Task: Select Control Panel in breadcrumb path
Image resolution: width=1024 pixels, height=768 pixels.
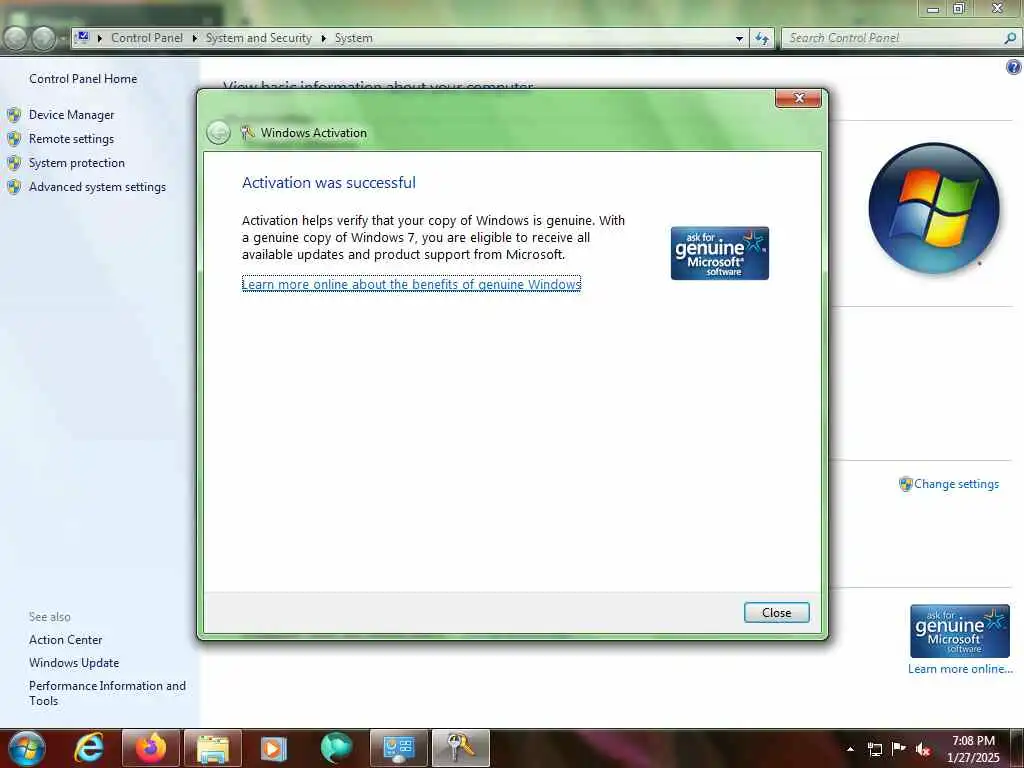Action: click(147, 38)
